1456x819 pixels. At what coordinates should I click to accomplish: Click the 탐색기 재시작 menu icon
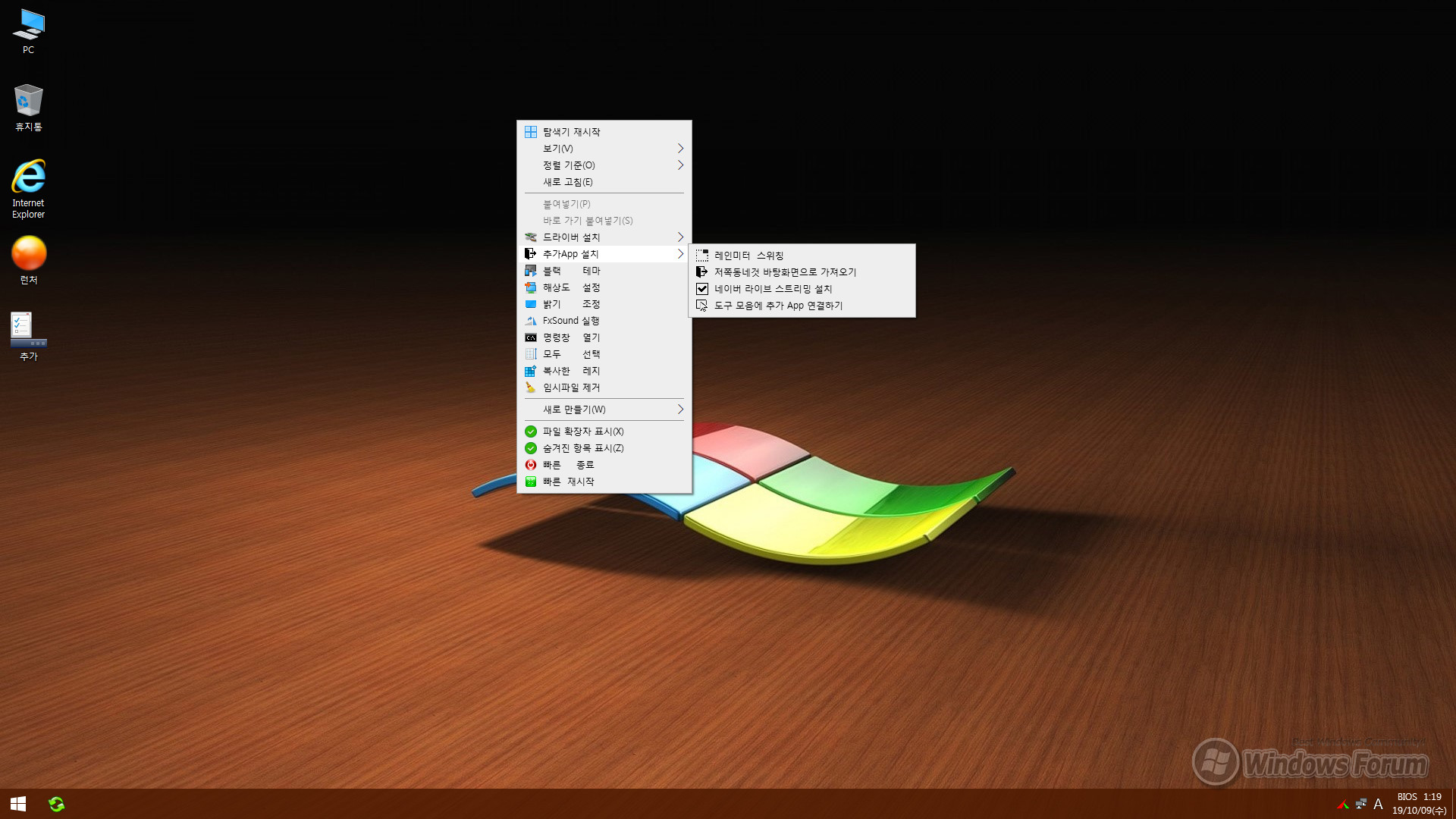point(531,132)
